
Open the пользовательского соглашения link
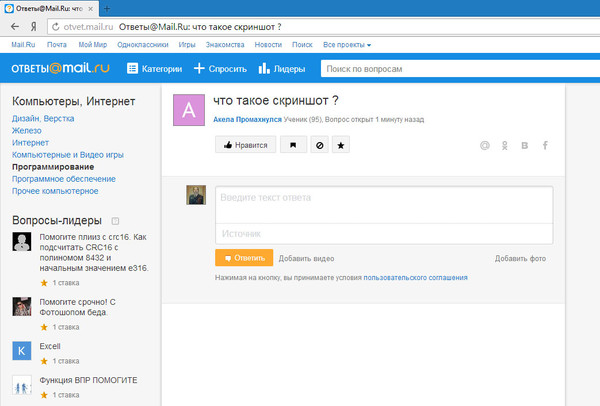coord(415,278)
